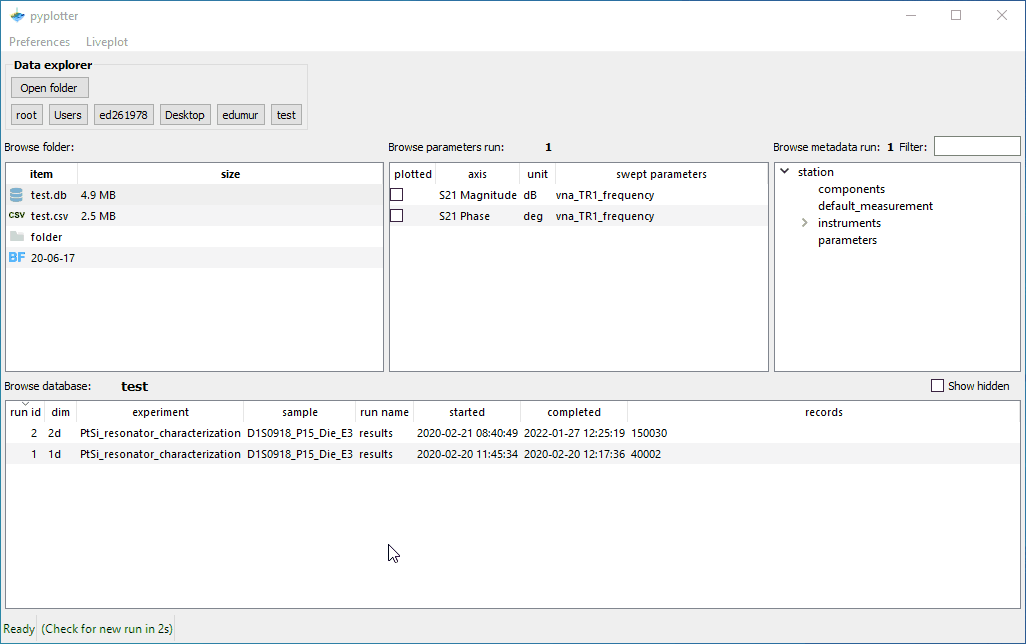Go to the root path button
1026x644 pixels.
27,115
